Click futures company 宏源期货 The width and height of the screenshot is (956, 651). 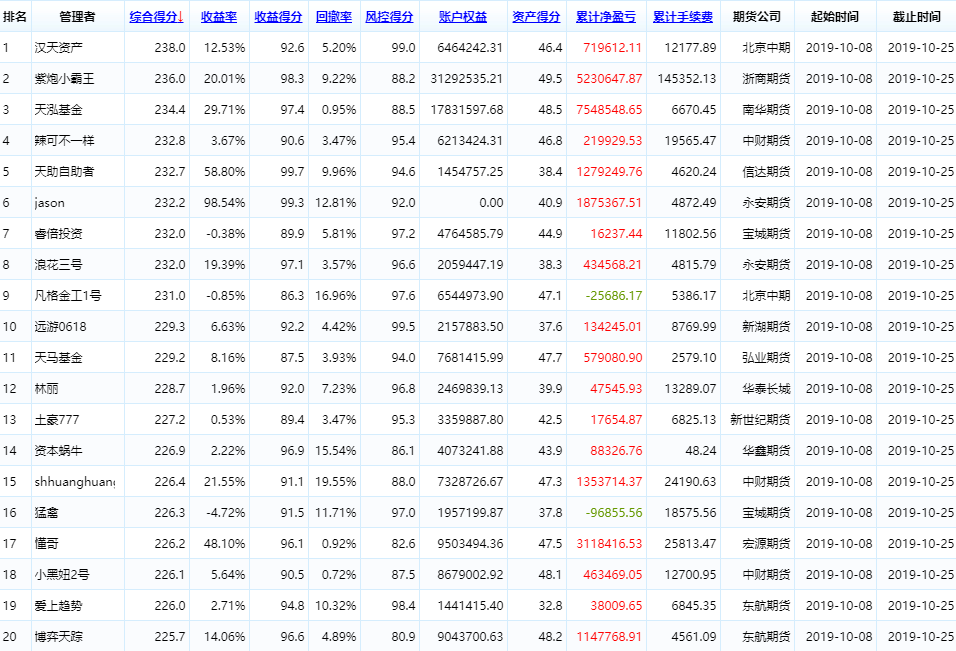(766, 544)
